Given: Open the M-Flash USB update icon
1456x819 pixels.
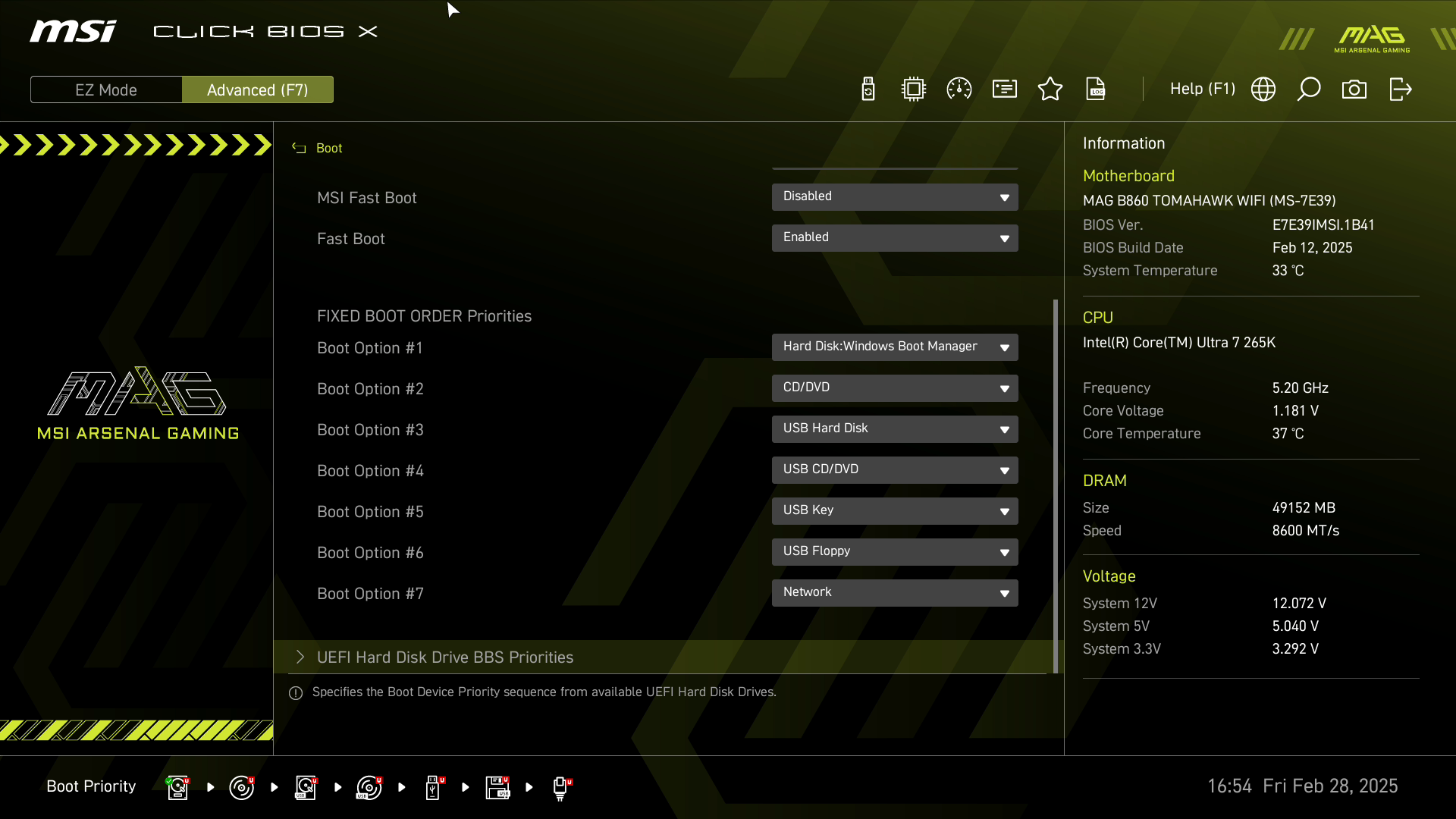Looking at the screenshot, I should pos(868,89).
